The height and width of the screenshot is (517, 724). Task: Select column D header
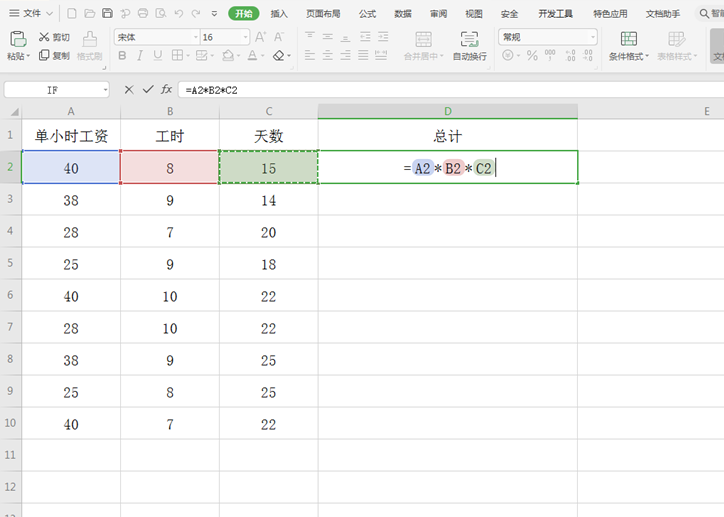[447, 111]
